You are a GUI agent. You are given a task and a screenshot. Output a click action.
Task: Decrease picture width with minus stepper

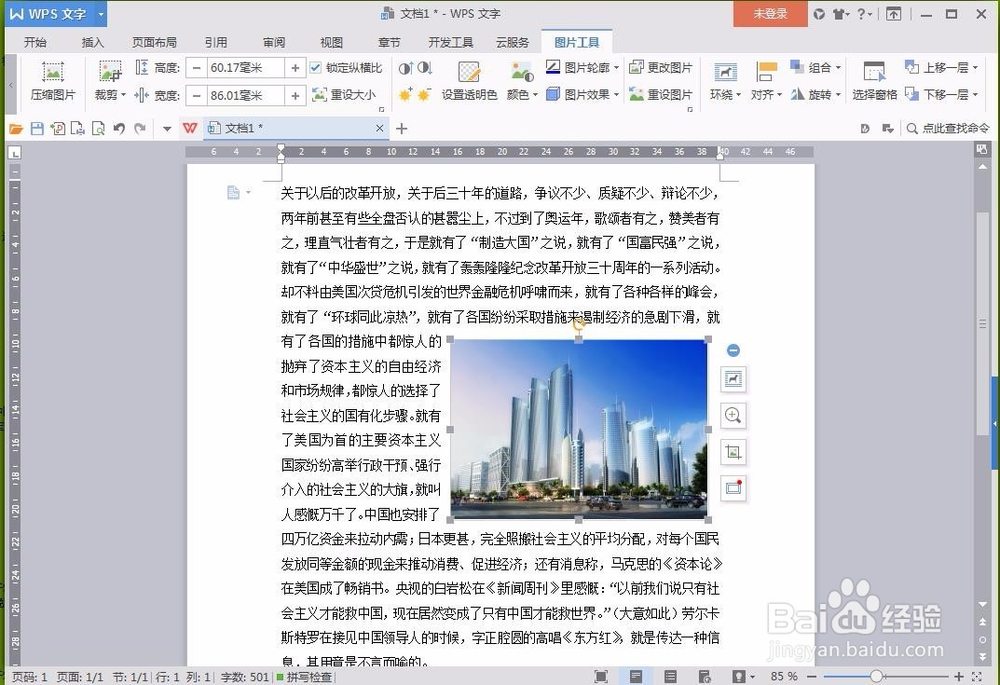pyautogui.click(x=196, y=96)
